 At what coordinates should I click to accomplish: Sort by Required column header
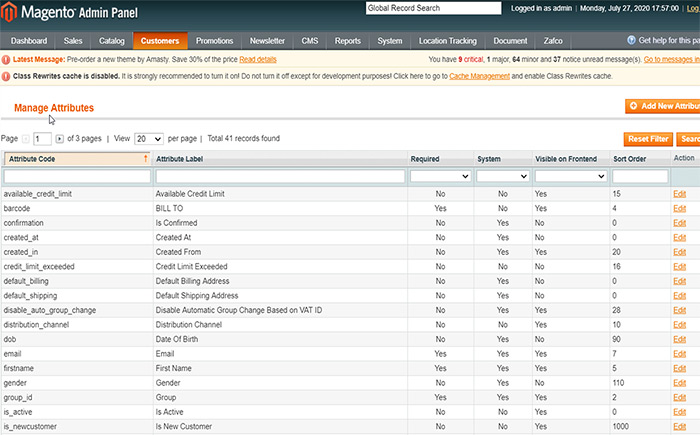click(425, 159)
